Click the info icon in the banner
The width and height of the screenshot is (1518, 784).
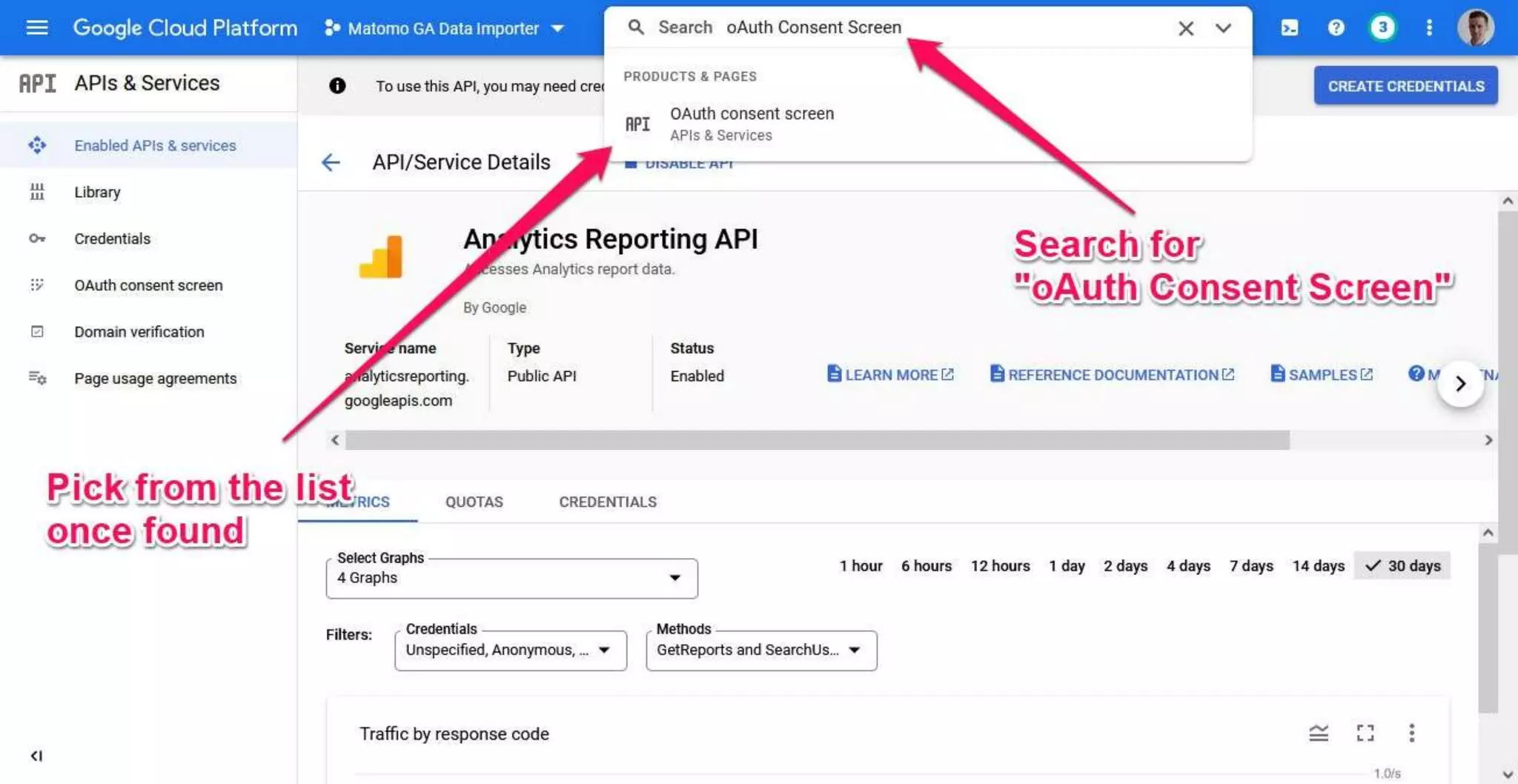tap(337, 86)
